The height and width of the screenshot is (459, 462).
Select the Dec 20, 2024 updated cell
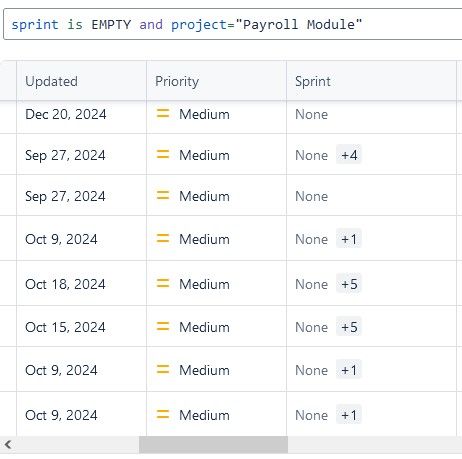(81, 114)
